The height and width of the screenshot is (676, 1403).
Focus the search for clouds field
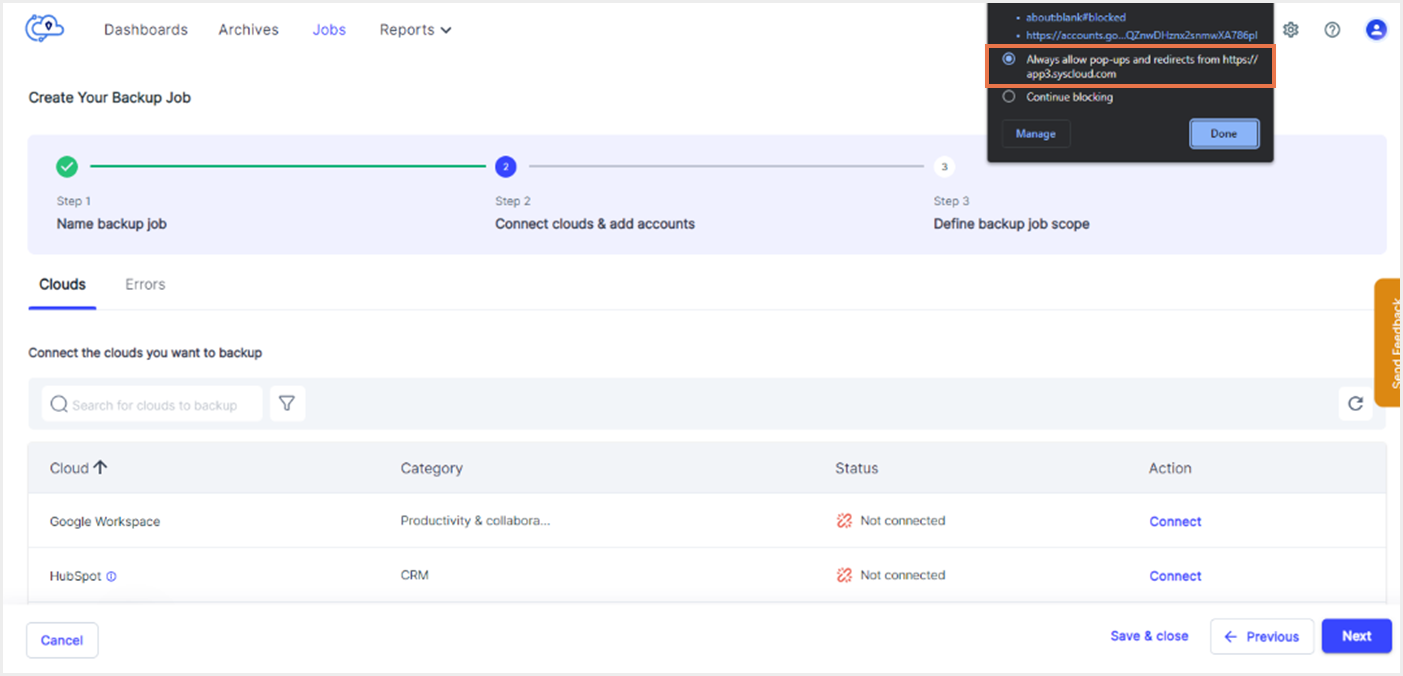click(152, 404)
